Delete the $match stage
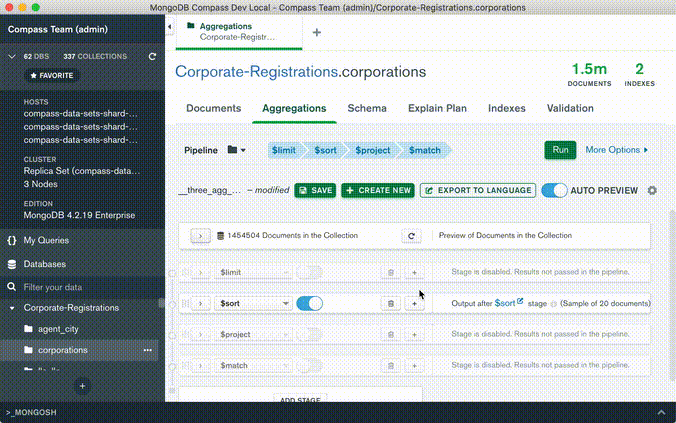The height and width of the screenshot is (423, 676). coord(391,366)
